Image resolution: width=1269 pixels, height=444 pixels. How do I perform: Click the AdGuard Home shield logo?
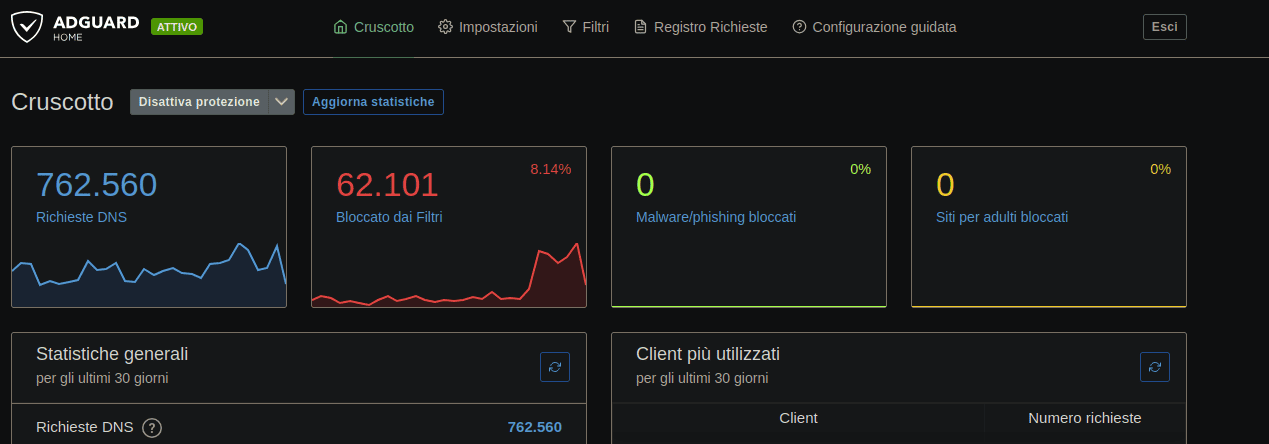coord(27,27)
